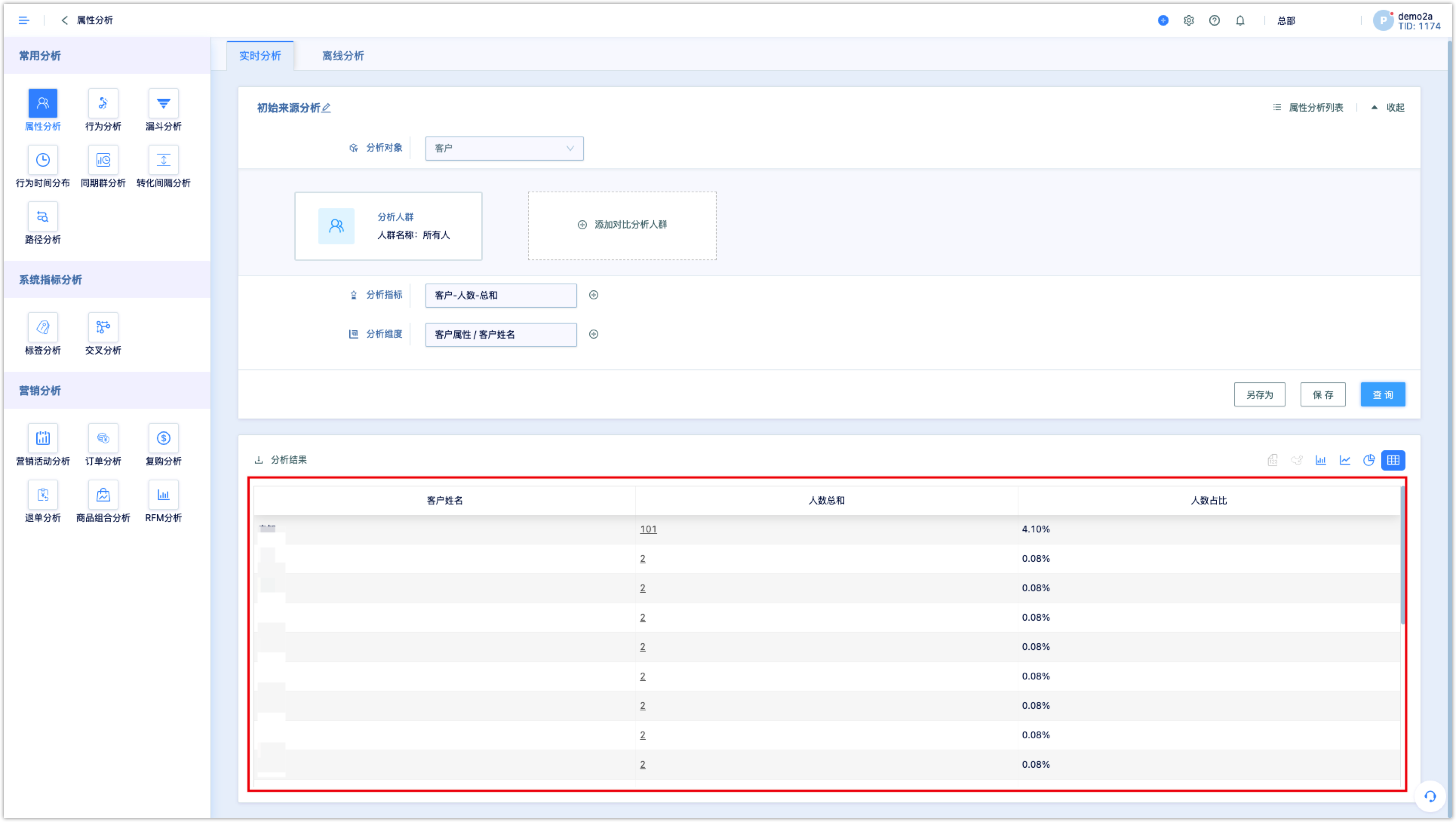Viewport: 1456px width, 822px height.
Task: Open 标签分析 tag icon
Action: point(43,327)
